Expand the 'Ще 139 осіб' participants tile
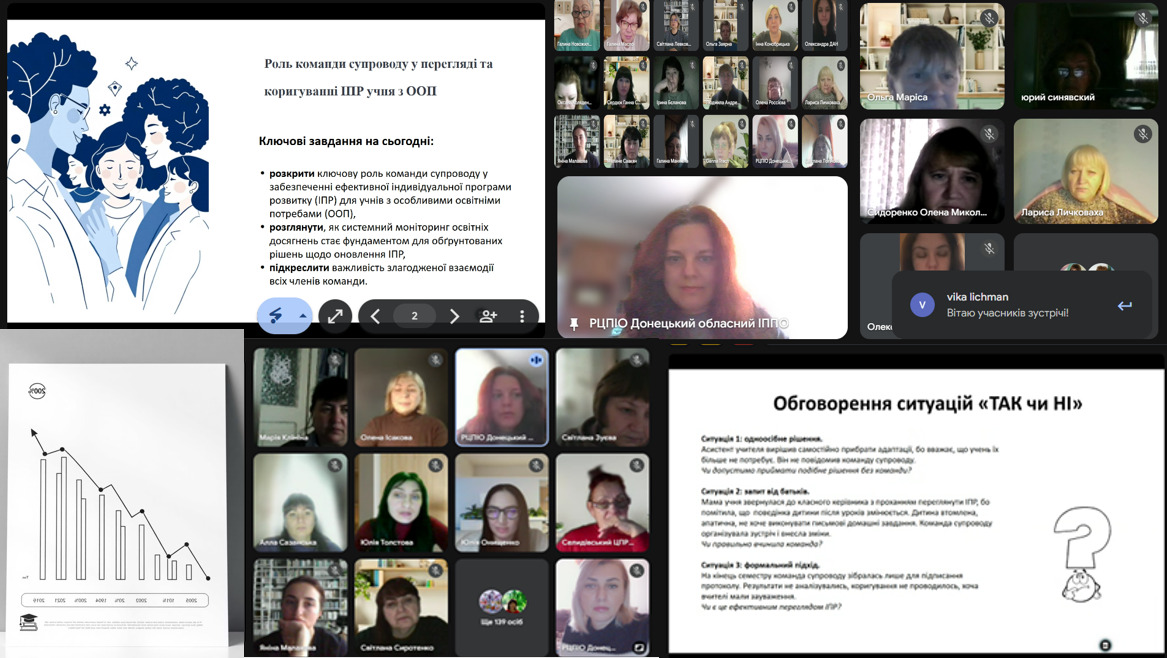Image resolution: width=1167 pixels, height=658 pixels. [x=502, y=605]
